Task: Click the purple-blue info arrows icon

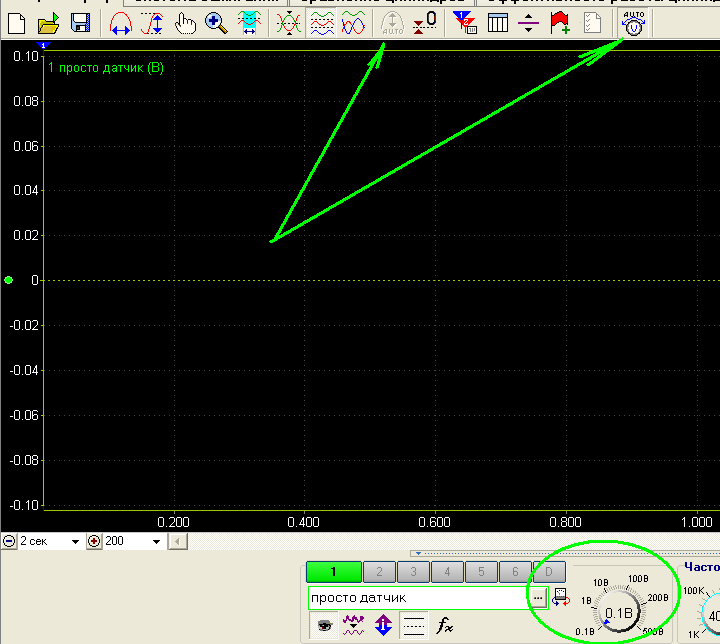Action: [383, 626]
